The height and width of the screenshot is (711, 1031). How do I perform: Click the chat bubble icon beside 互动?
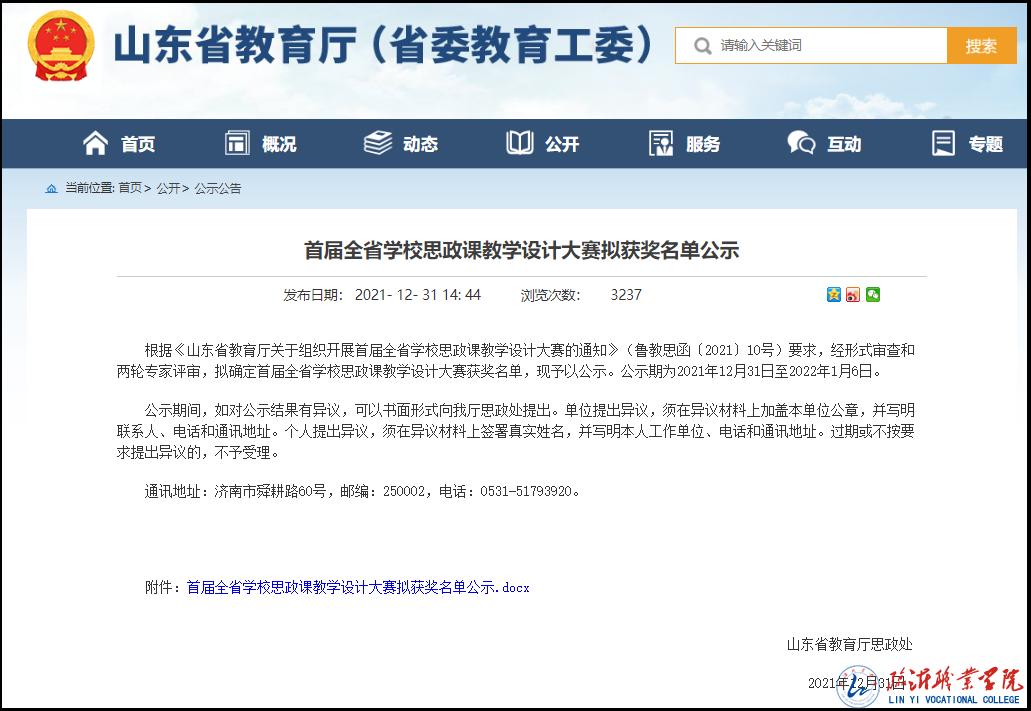[801, 144]
